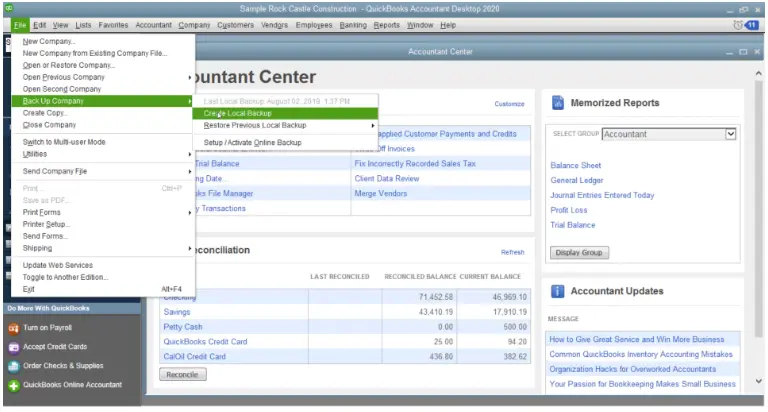Click the Turn on Payroll icon
Viewport: 768px width, 412px height.
tap(14, 328)
